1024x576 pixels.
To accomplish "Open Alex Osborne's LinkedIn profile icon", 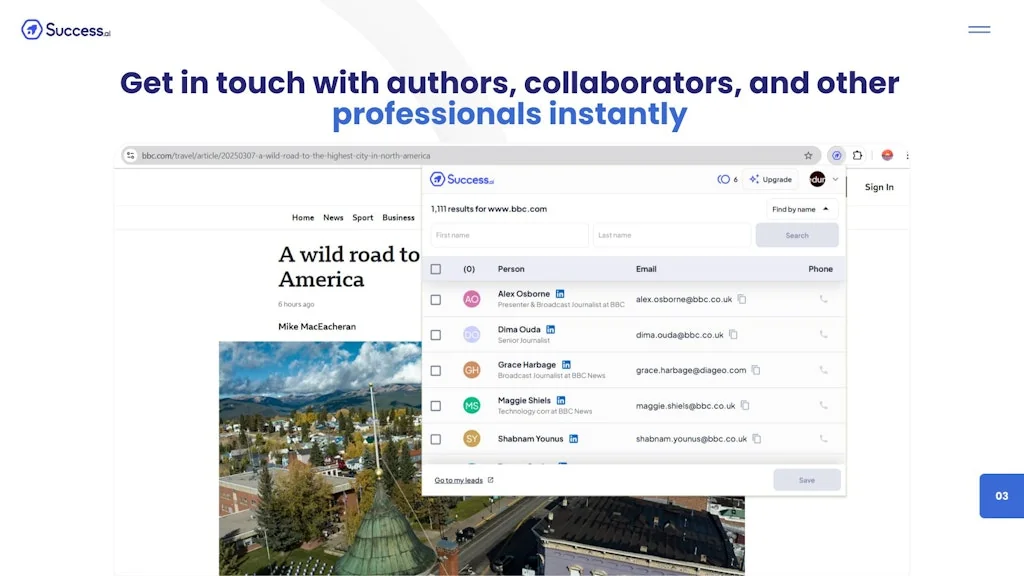I will pyautogui.click(x=559, y=293).
